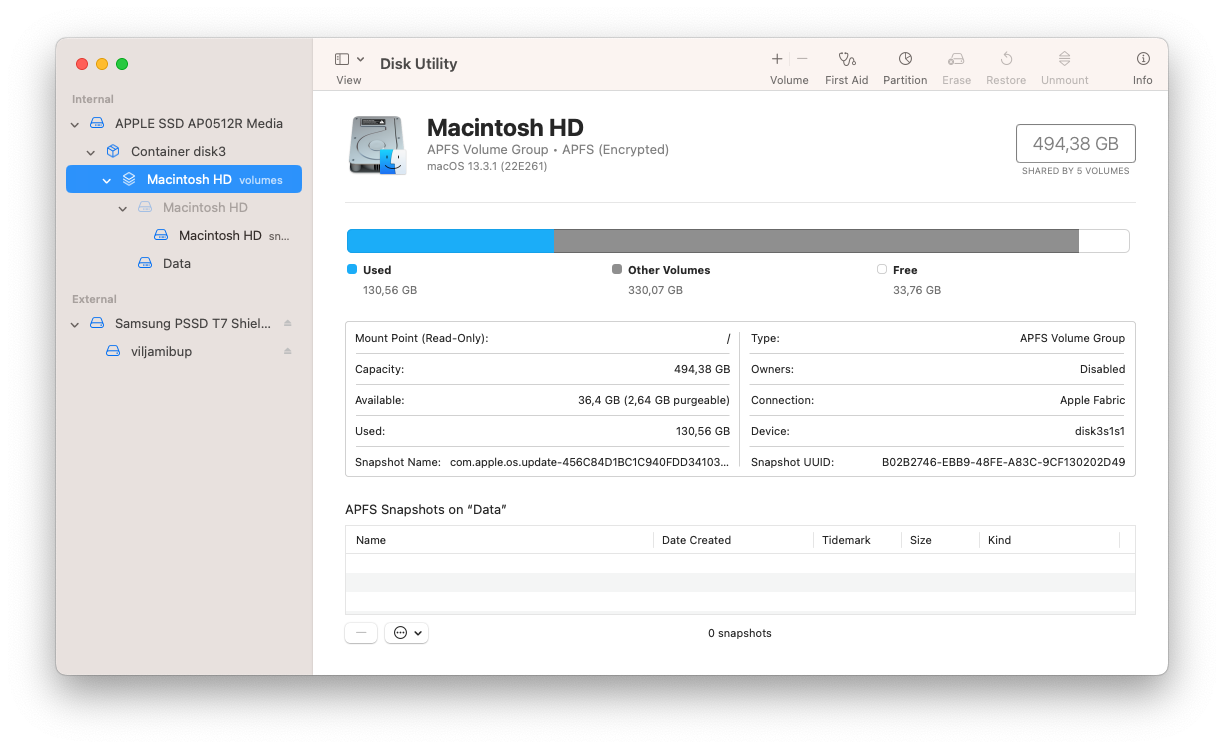This screenshot has height=749, width=1224.
Task: Collapse the greyed Macintosh HD volume
Action: (x=123, y=208)
